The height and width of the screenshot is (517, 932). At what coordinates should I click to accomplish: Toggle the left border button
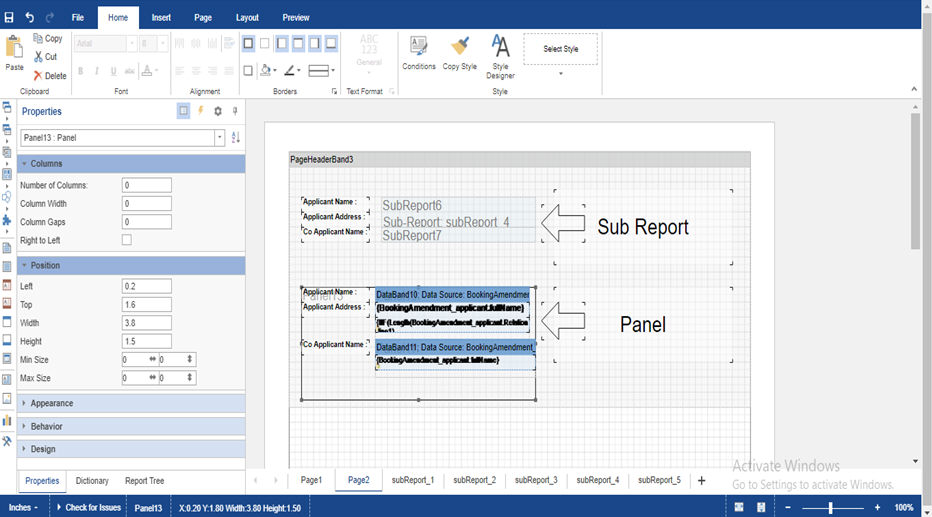pos(282,43)
